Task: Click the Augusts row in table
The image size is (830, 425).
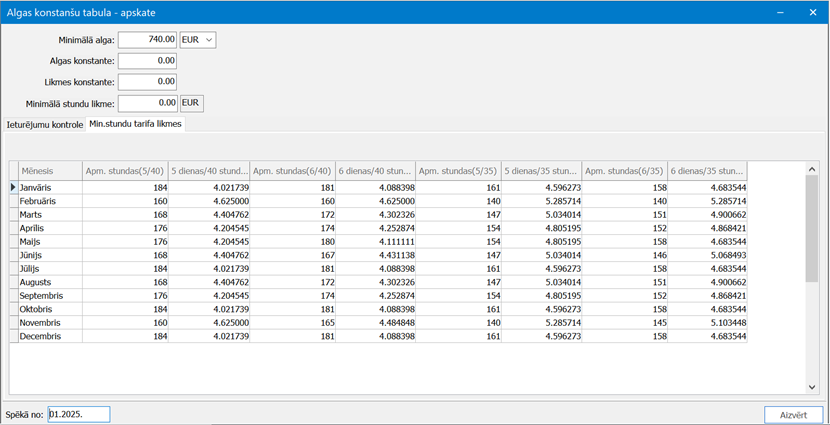Action: pyautogui.click(x=49, y=282)
